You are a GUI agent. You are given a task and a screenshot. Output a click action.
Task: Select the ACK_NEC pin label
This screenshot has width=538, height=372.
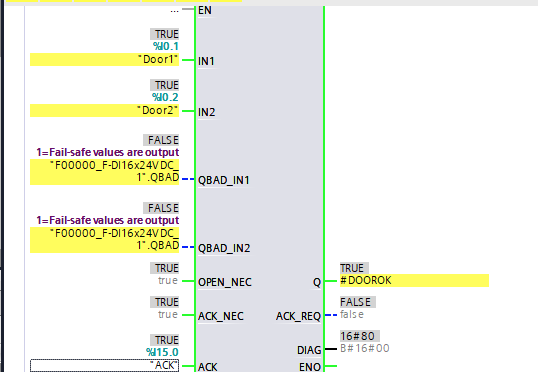coord(221,316)
